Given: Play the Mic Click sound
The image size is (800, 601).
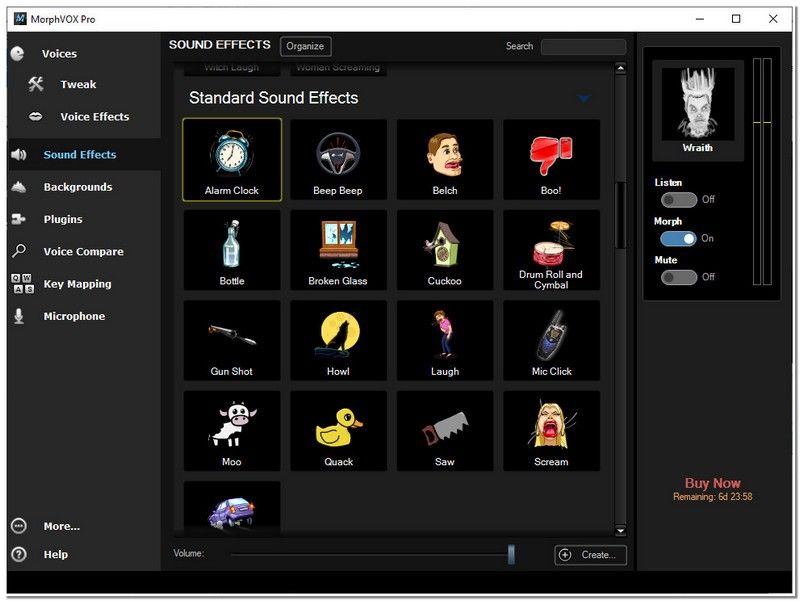Looking at the screenshot, I should coord(552,340).
